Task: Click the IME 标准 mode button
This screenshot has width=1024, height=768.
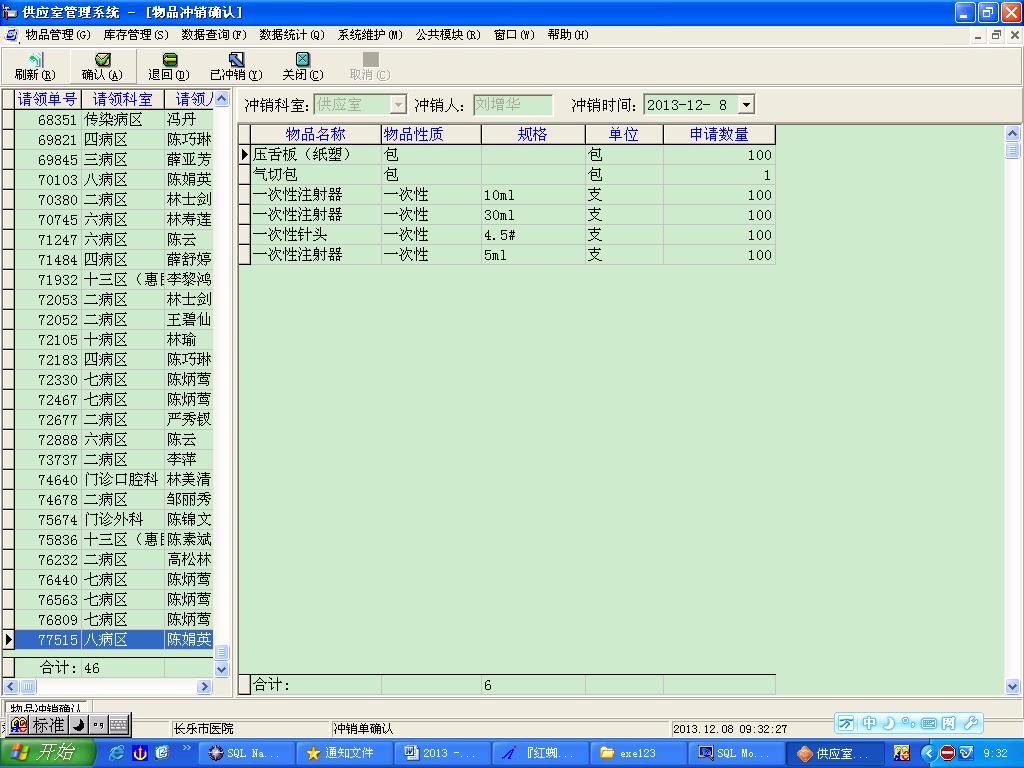Action: pyautogui.click(x=48, y=724)
